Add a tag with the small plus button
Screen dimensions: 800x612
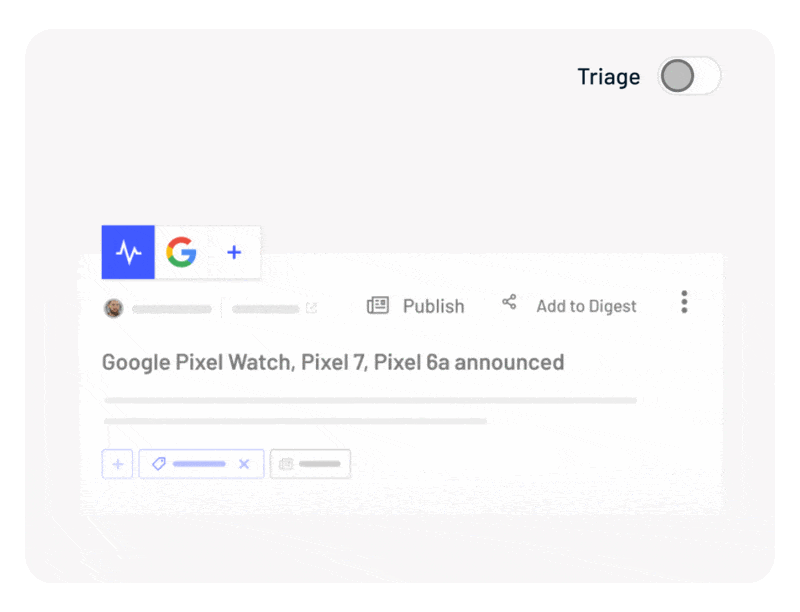pyautogui.click(x=117, y=464)
